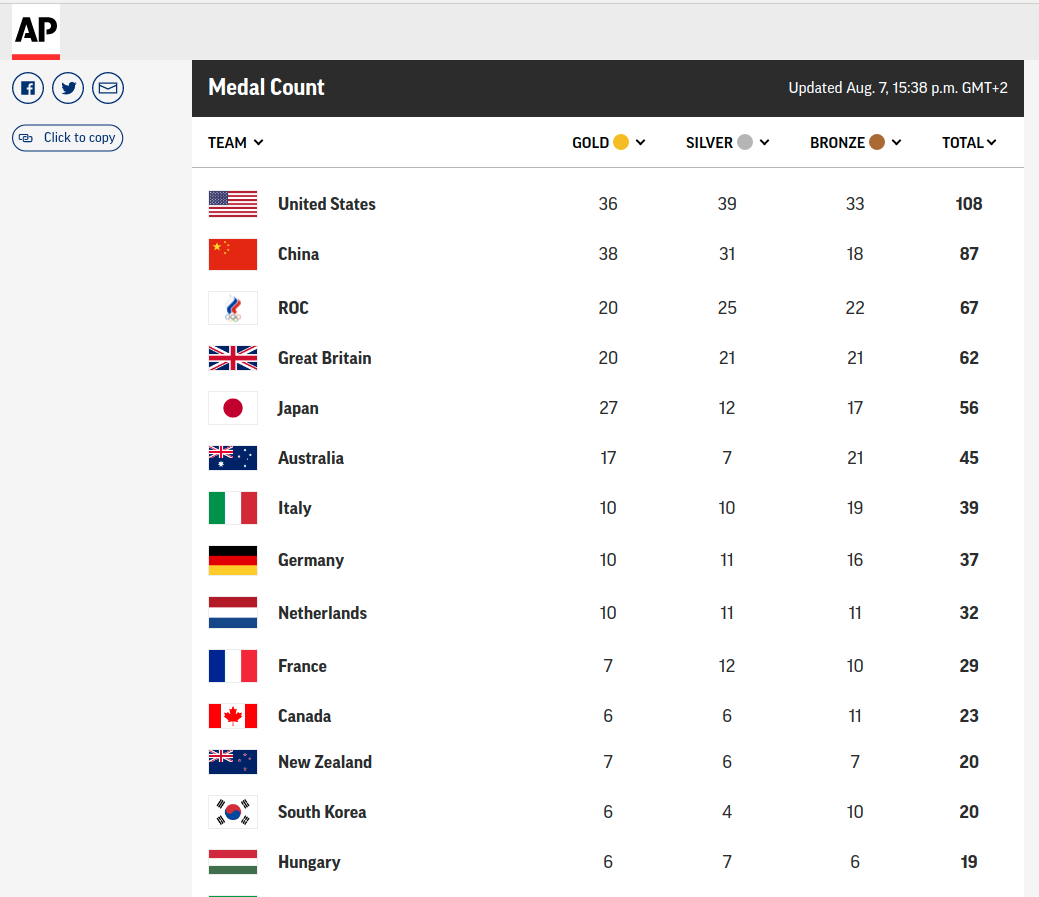
Task: Click the ROC team emblem
Action: click(233, 308)
